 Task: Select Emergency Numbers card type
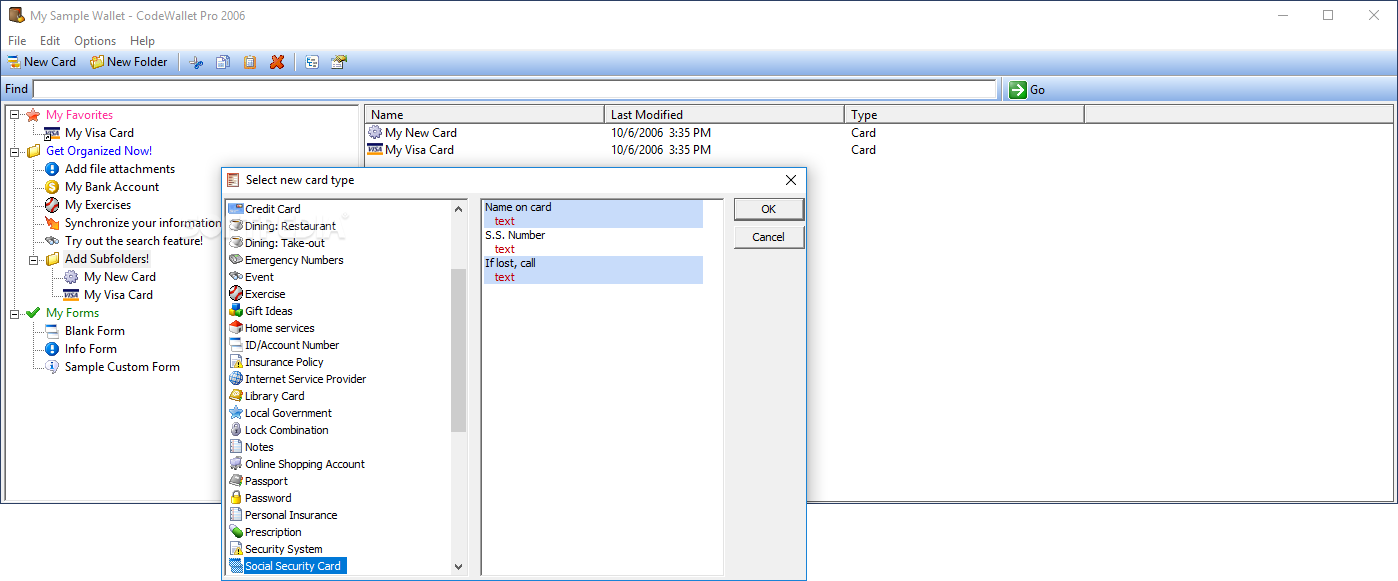coord(294,260)
